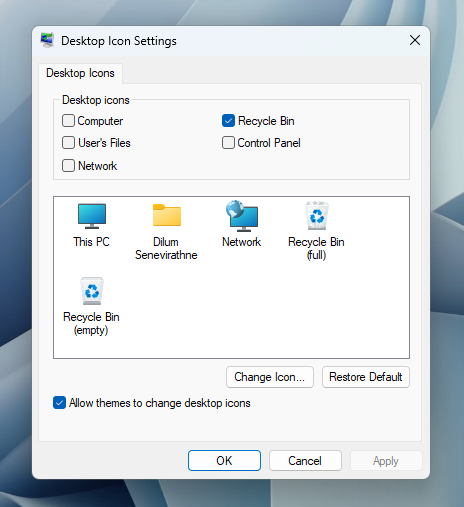This screenshot has width=464, height=507.
Task: Tick the User's Files checkbox
Action: coord(68,143)
